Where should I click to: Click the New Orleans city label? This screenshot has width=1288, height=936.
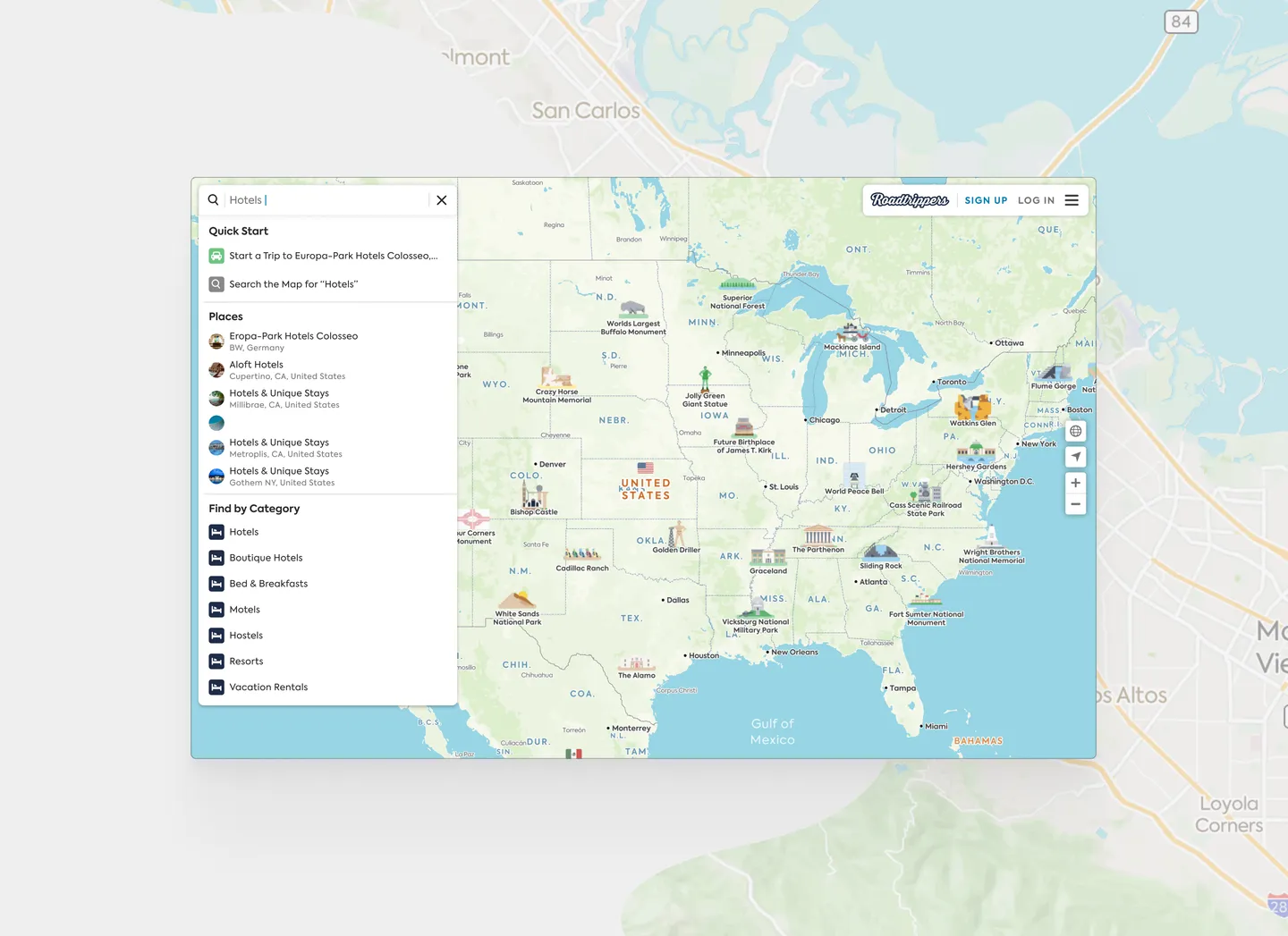pos(792,653)
